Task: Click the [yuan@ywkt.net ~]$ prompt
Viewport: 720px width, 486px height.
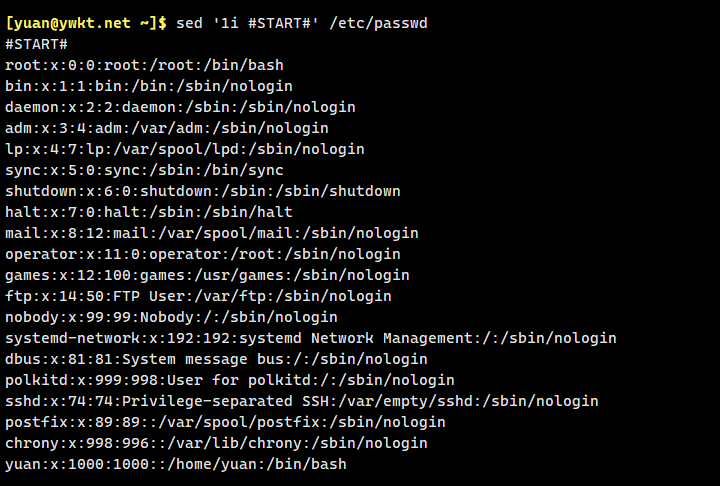Action: (86, 23)
